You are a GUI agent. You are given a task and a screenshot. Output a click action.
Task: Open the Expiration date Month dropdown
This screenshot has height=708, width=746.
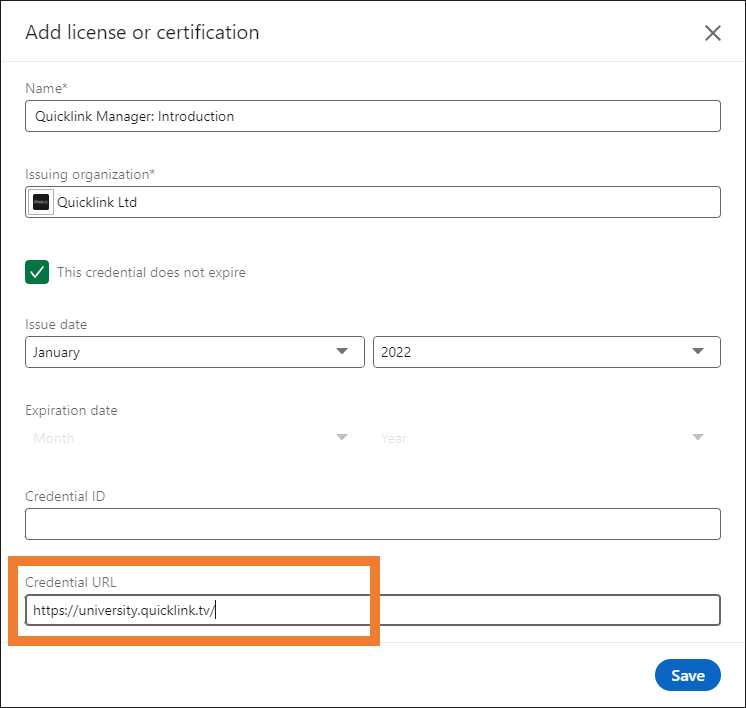pyautogui.click(x=195, y=438)
